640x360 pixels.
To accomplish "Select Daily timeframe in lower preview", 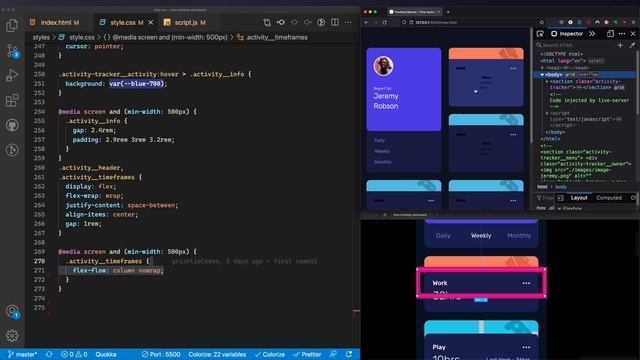I will pyautogui.click(x=443, y=236).
